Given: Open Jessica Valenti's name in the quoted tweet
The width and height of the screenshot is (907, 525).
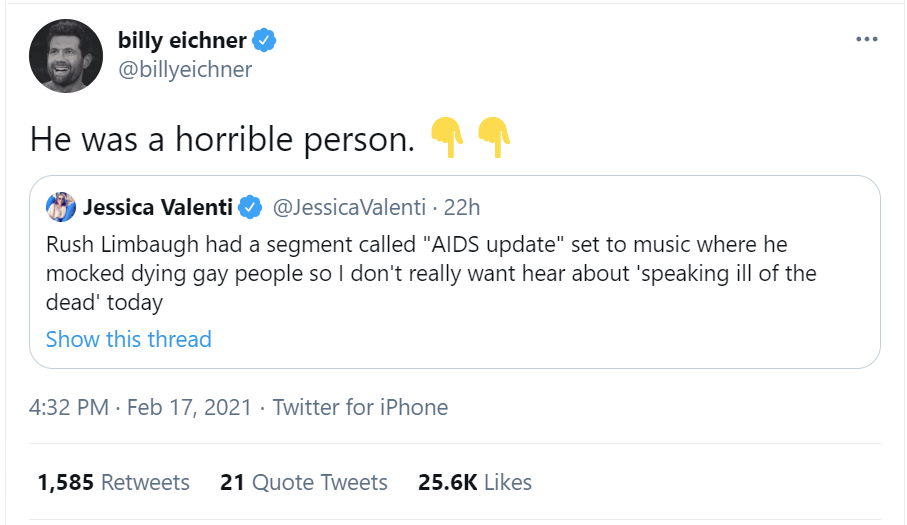Looking at the screenshot, I should [158, 207].
